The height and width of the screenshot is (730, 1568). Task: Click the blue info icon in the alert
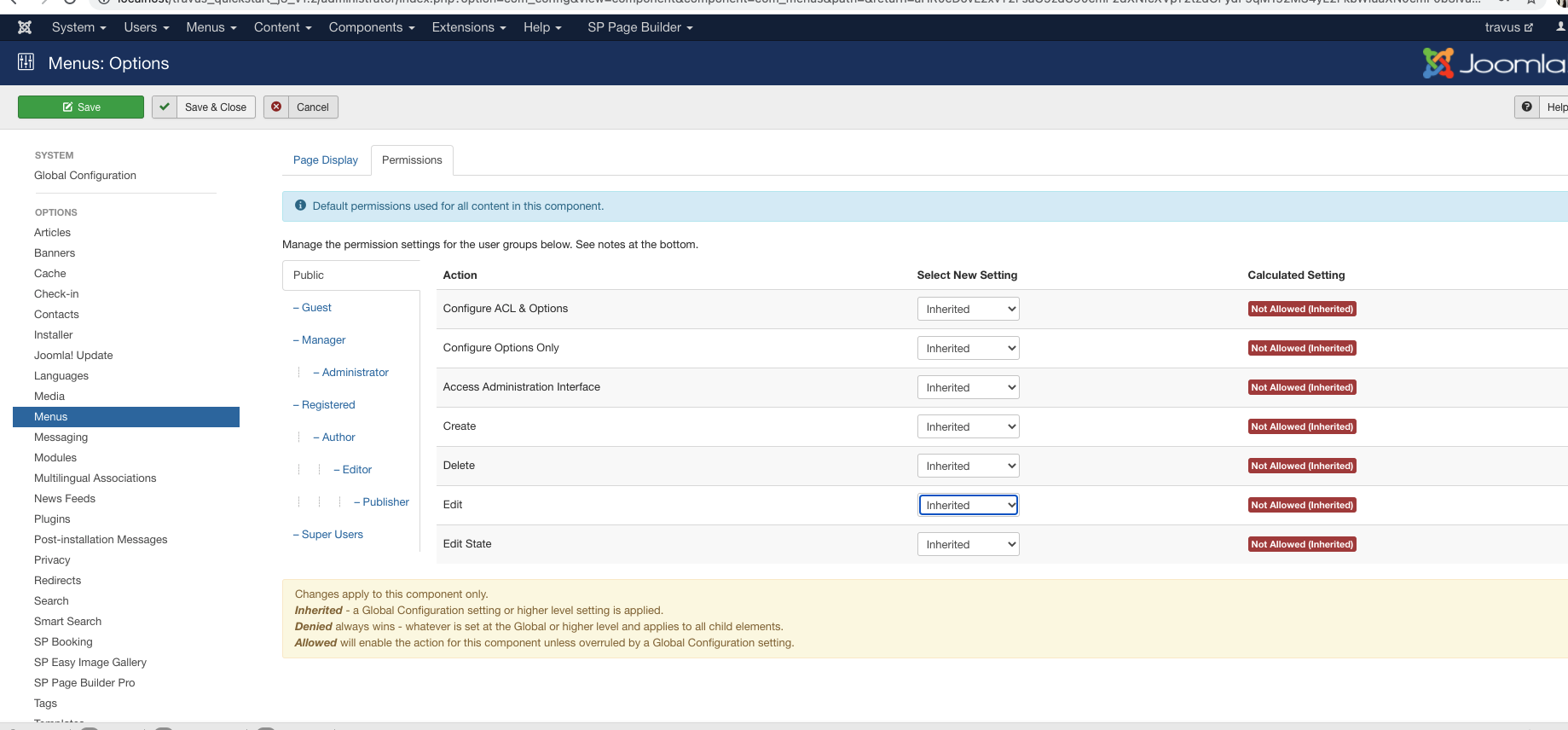point(300,206)
